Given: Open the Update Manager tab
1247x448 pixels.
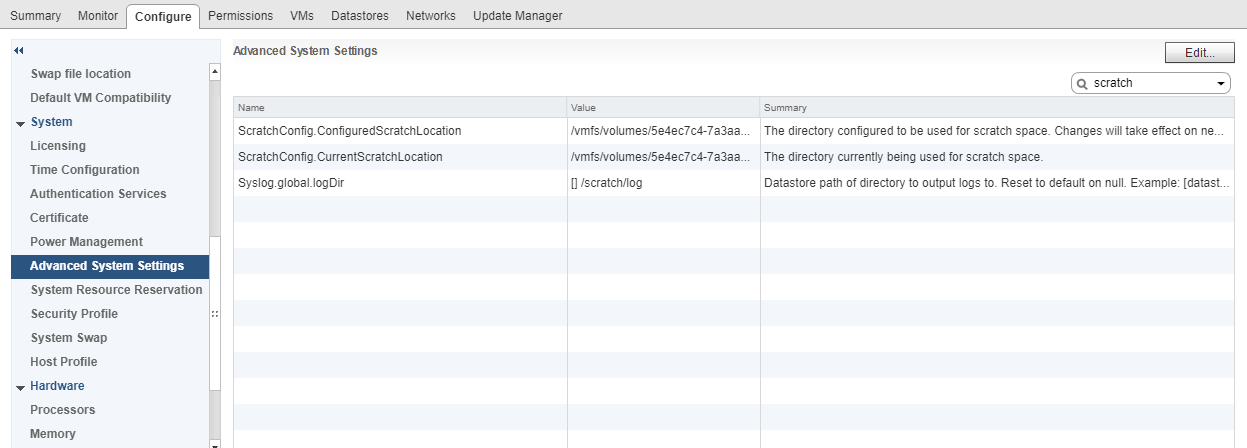Looking at the screenshot, I should click(517, 16).
